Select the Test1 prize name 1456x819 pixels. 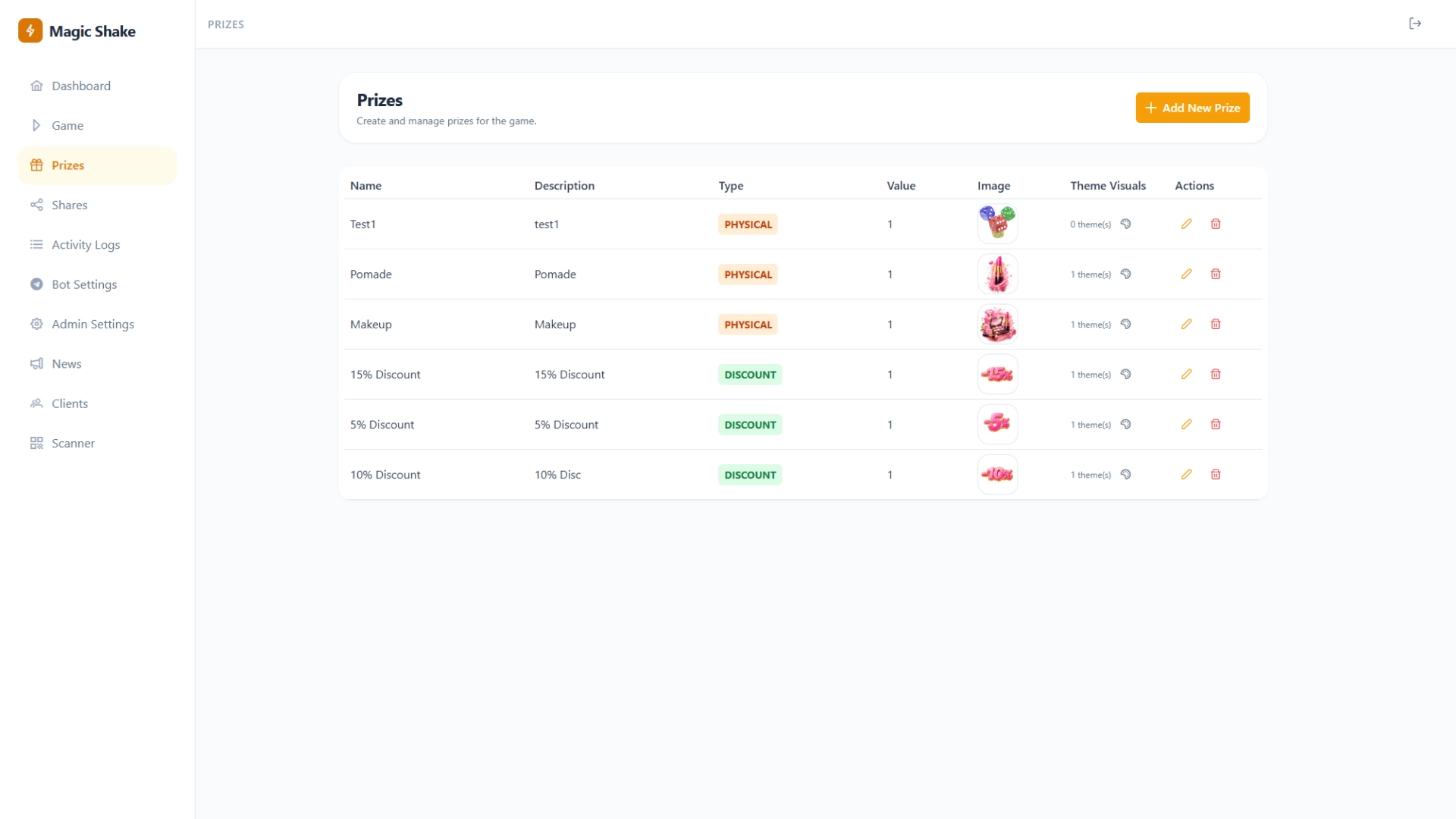(363, 224)
